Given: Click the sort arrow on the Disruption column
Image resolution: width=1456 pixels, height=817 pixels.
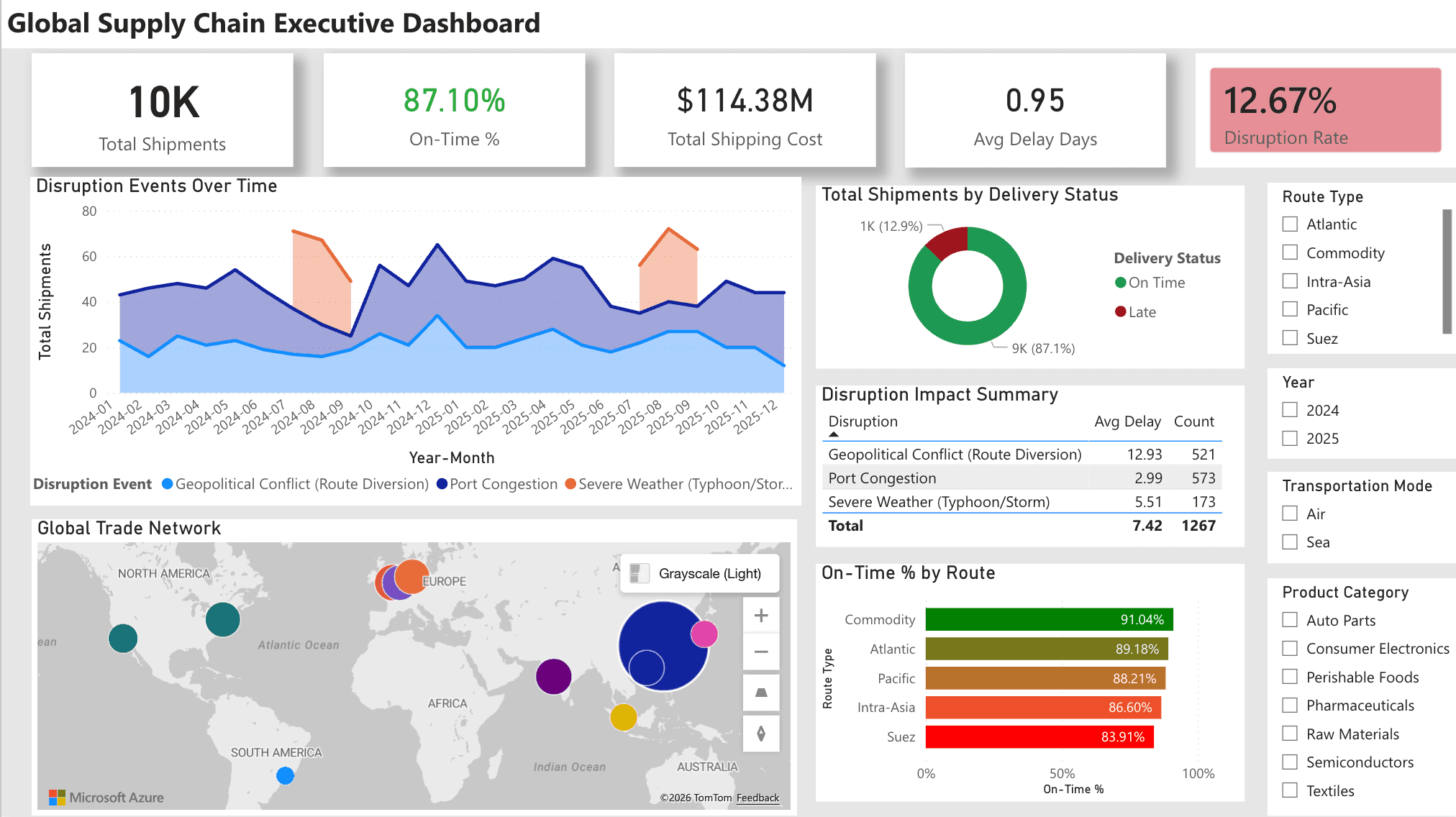Looking at the screenshot, I should pyautogui.click(x=834, y=435).
